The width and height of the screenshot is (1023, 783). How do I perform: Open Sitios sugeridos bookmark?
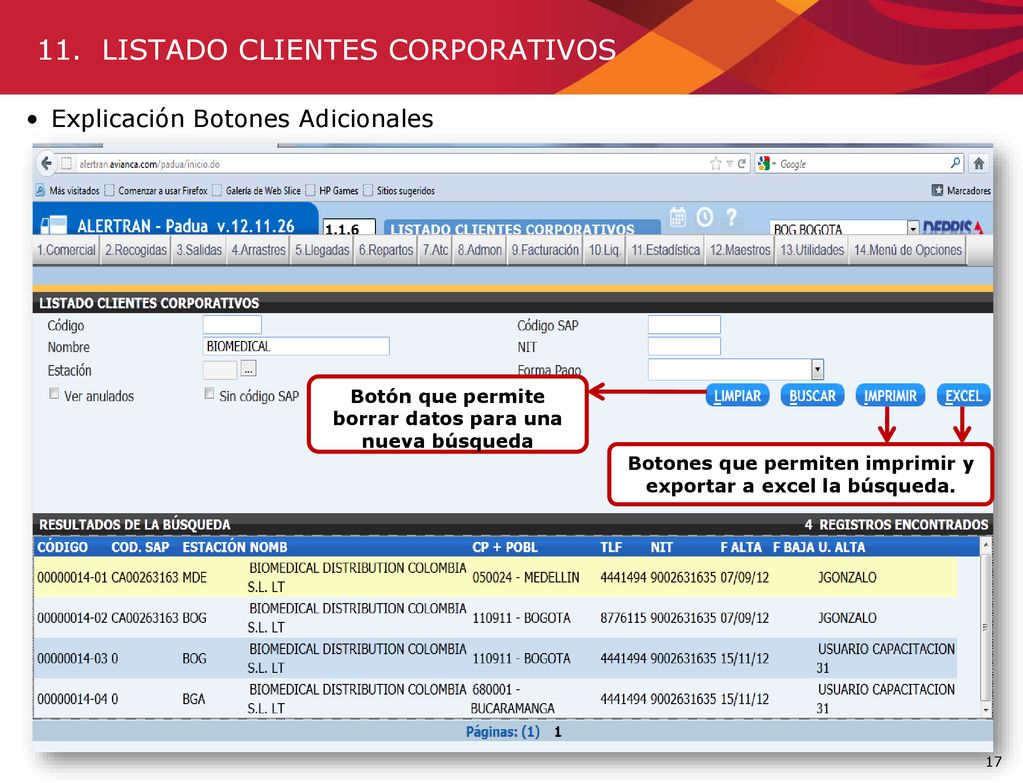tap(399, 191)
